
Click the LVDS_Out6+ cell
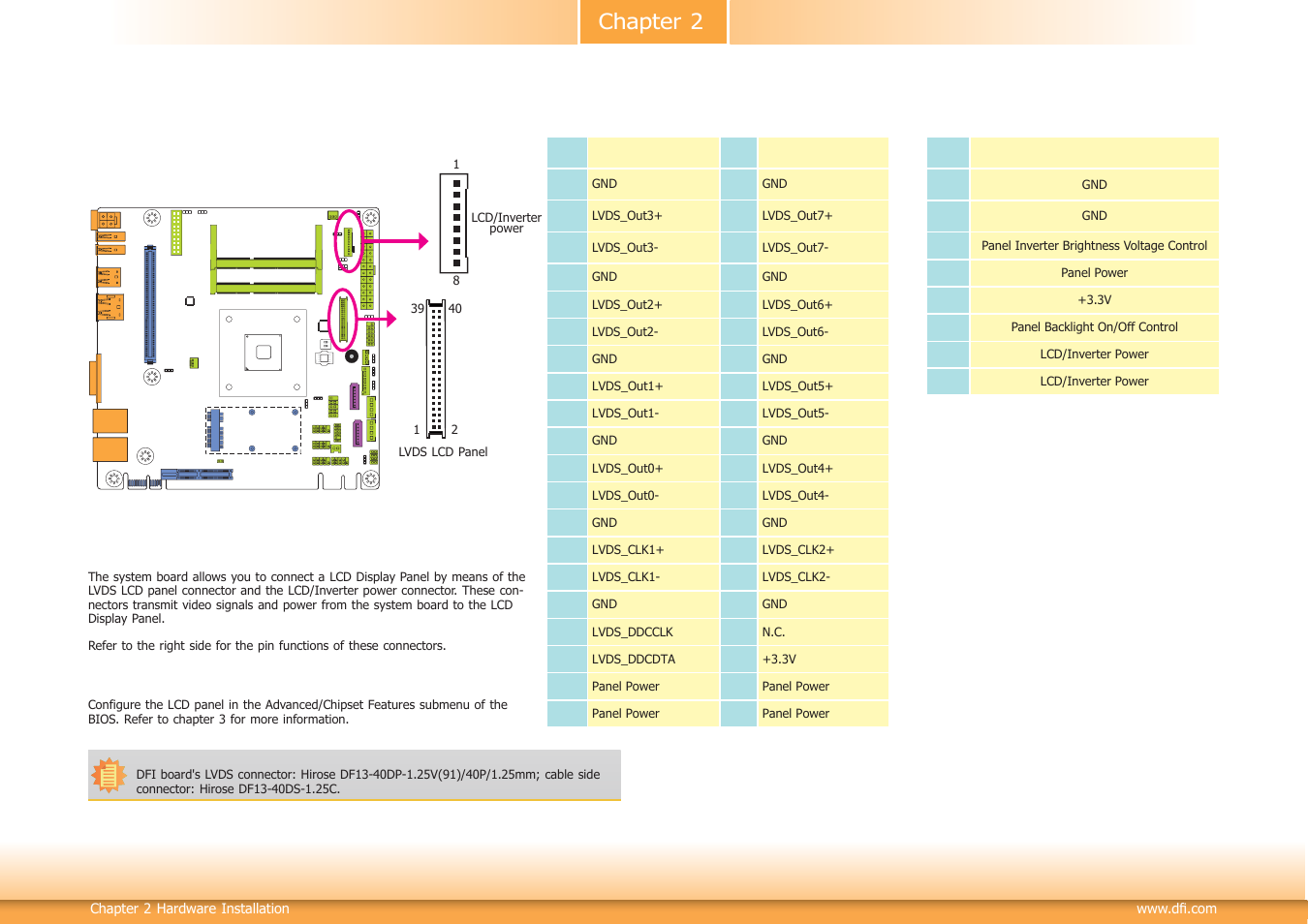823,305
